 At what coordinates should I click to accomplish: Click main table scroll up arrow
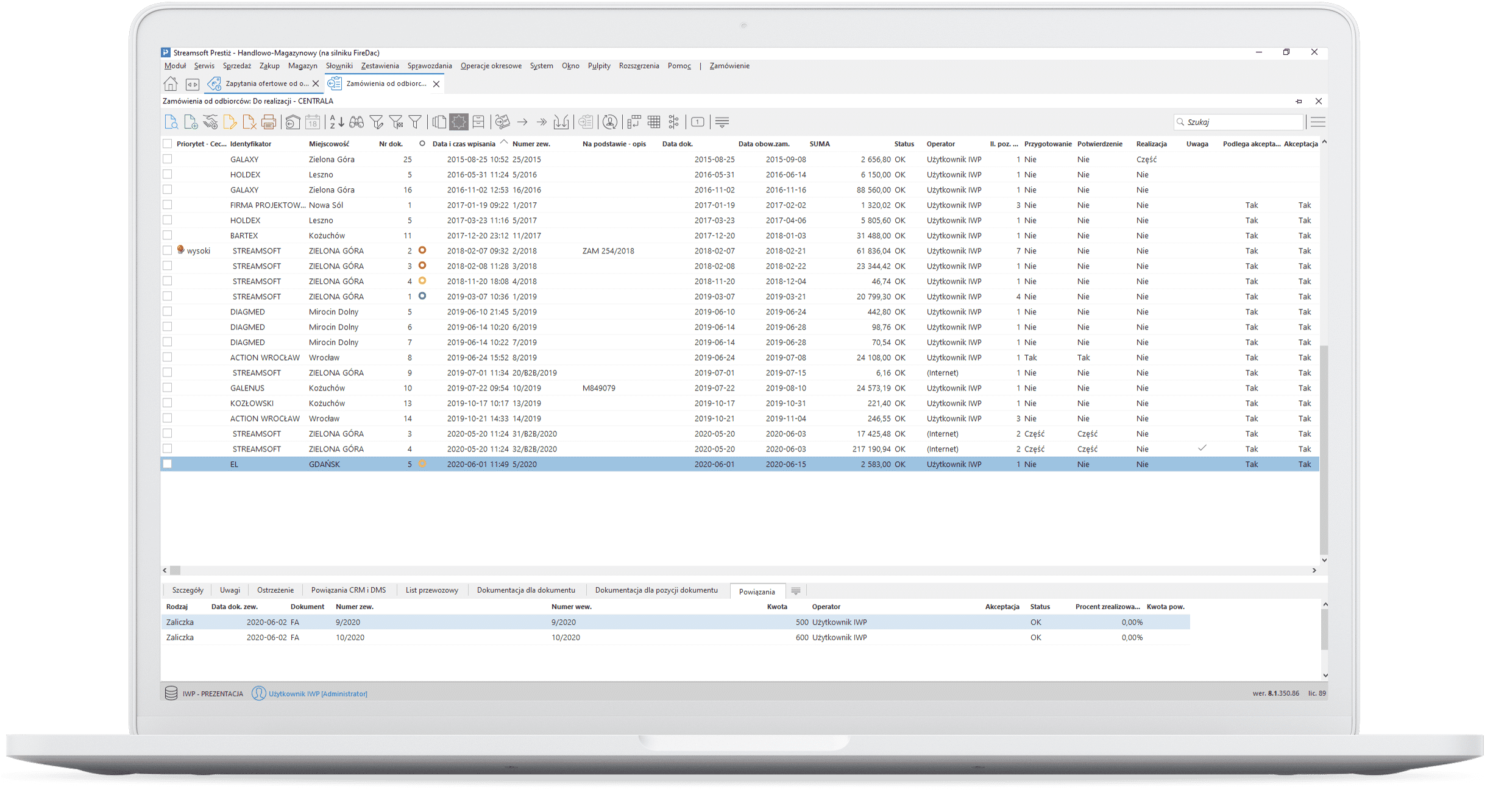click(x=1324, y=143)
